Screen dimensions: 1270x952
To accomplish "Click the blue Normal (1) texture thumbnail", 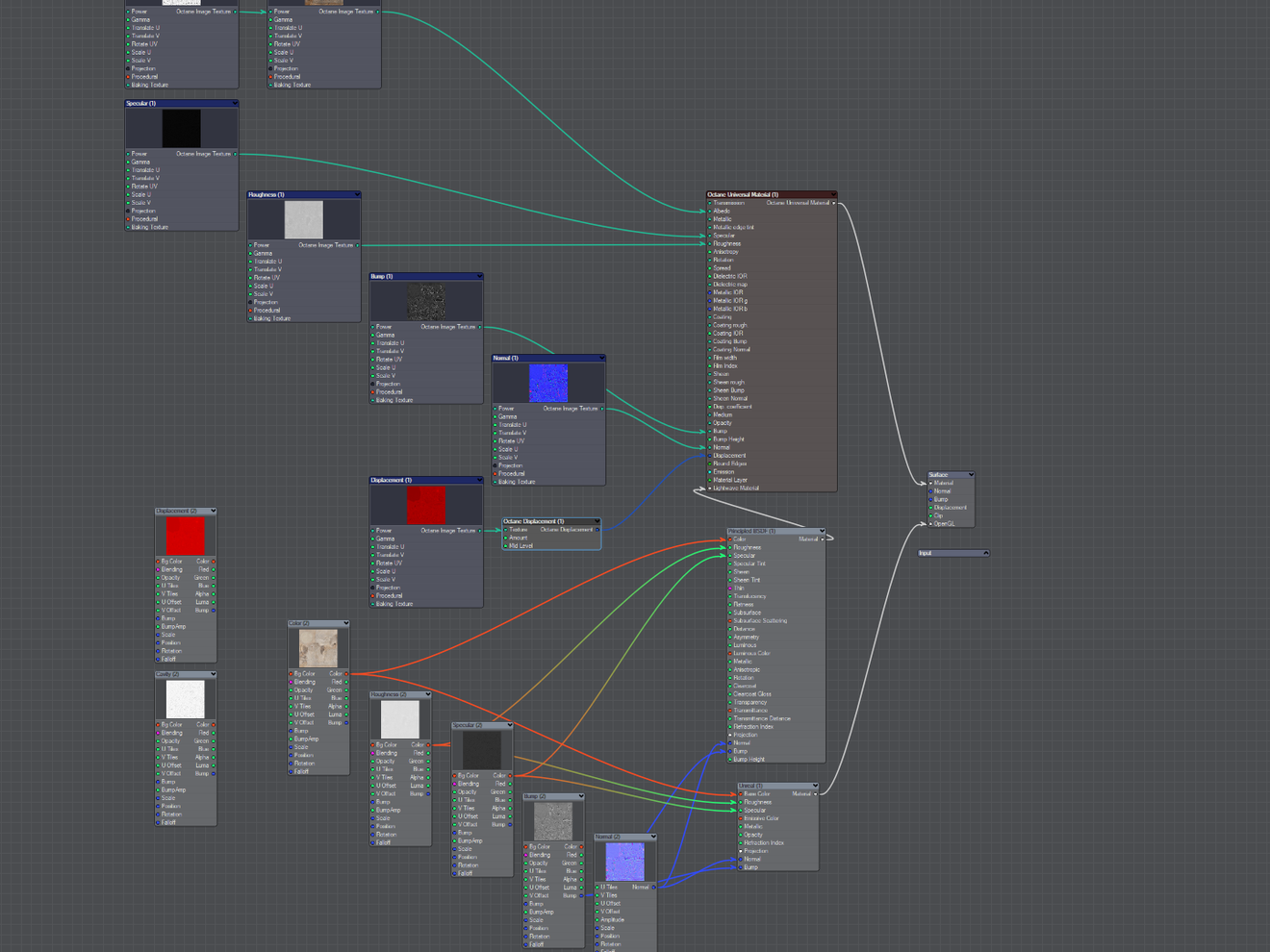I will (x=548, y=382).
